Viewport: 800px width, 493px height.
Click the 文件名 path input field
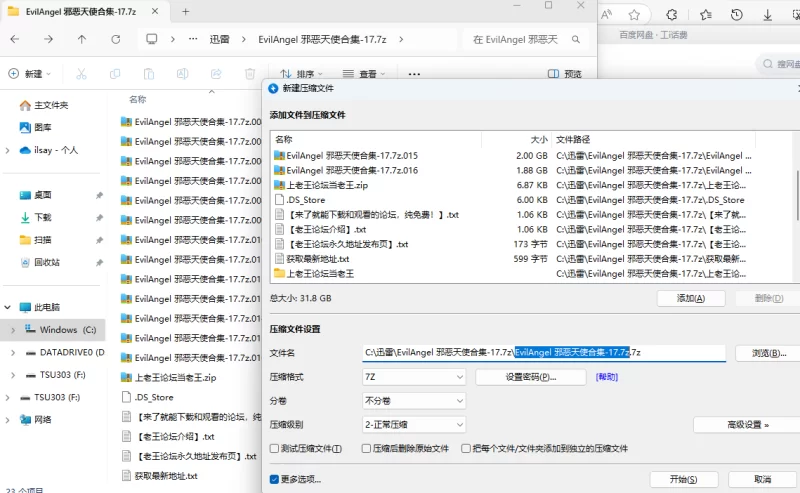pyautogui.click(x=544, y=353)
